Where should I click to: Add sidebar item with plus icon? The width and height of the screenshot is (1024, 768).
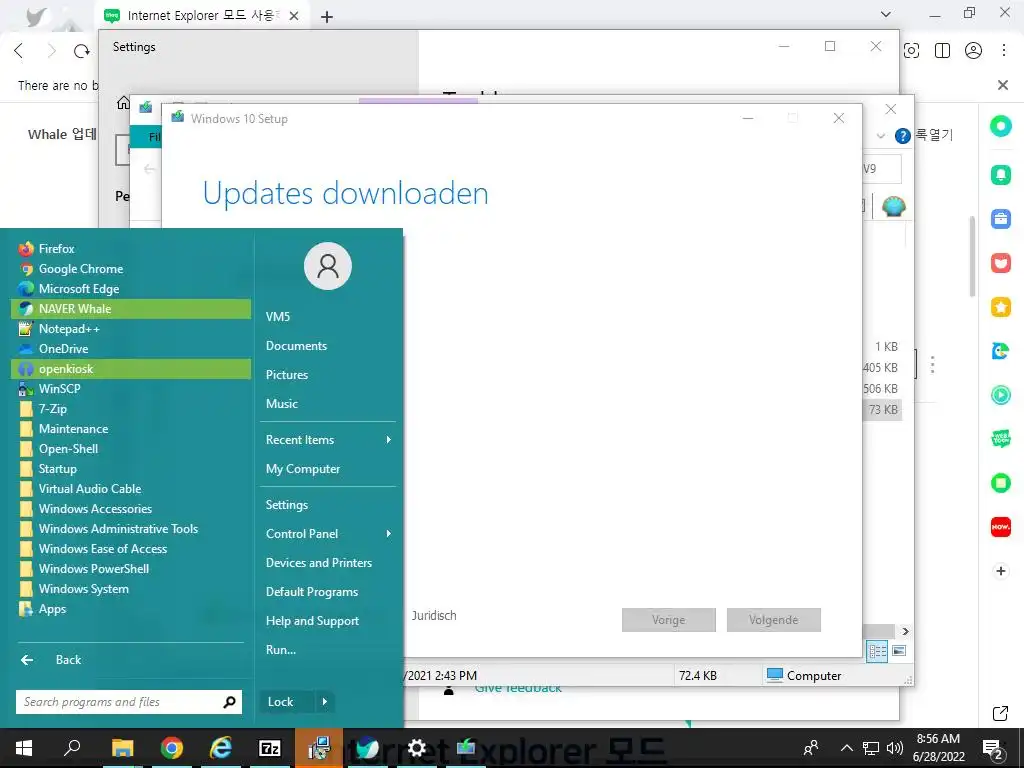[x=1000, y=571]
